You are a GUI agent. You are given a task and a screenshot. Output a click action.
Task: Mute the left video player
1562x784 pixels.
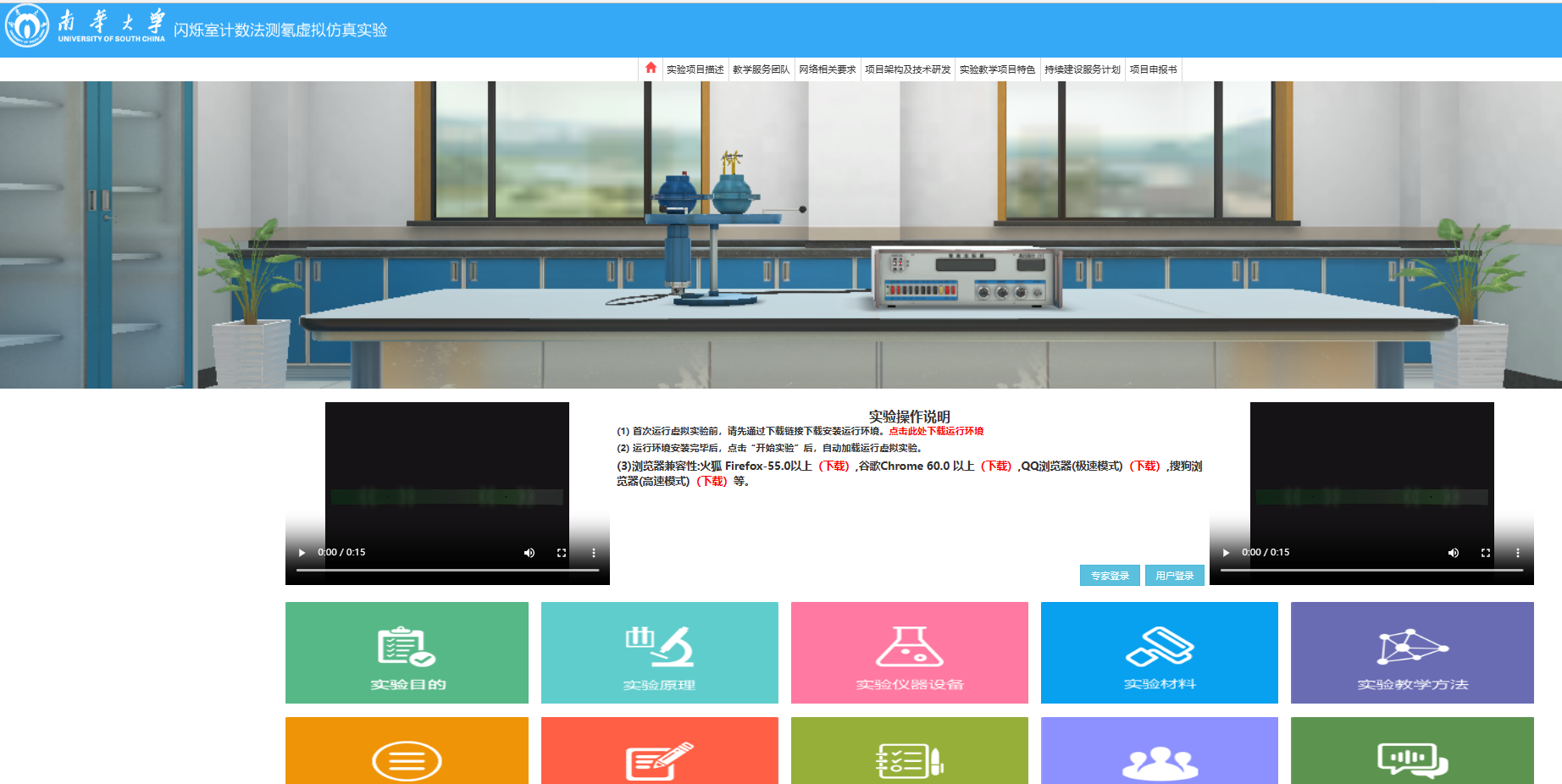pyautogui.click(x=529, y=553)
